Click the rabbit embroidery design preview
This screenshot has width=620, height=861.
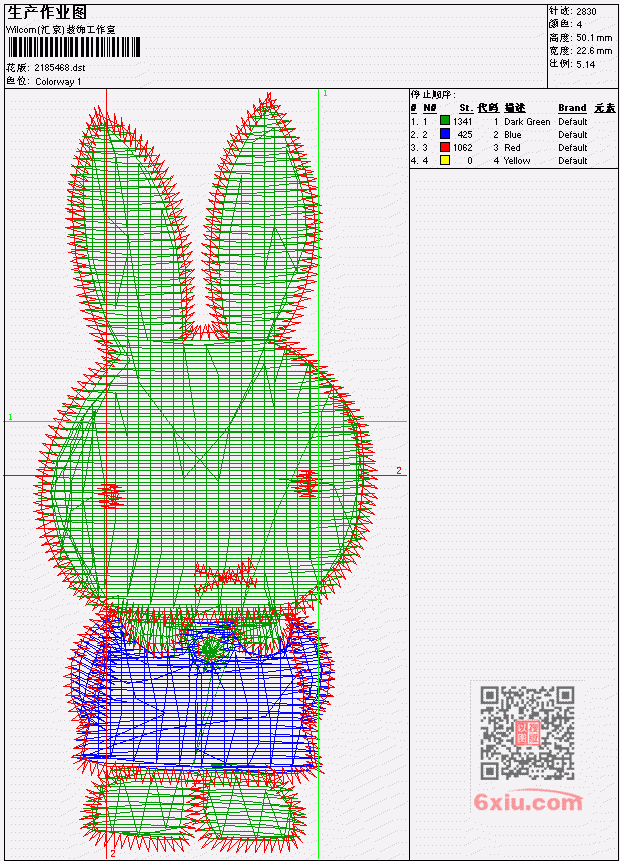point(206,472)
